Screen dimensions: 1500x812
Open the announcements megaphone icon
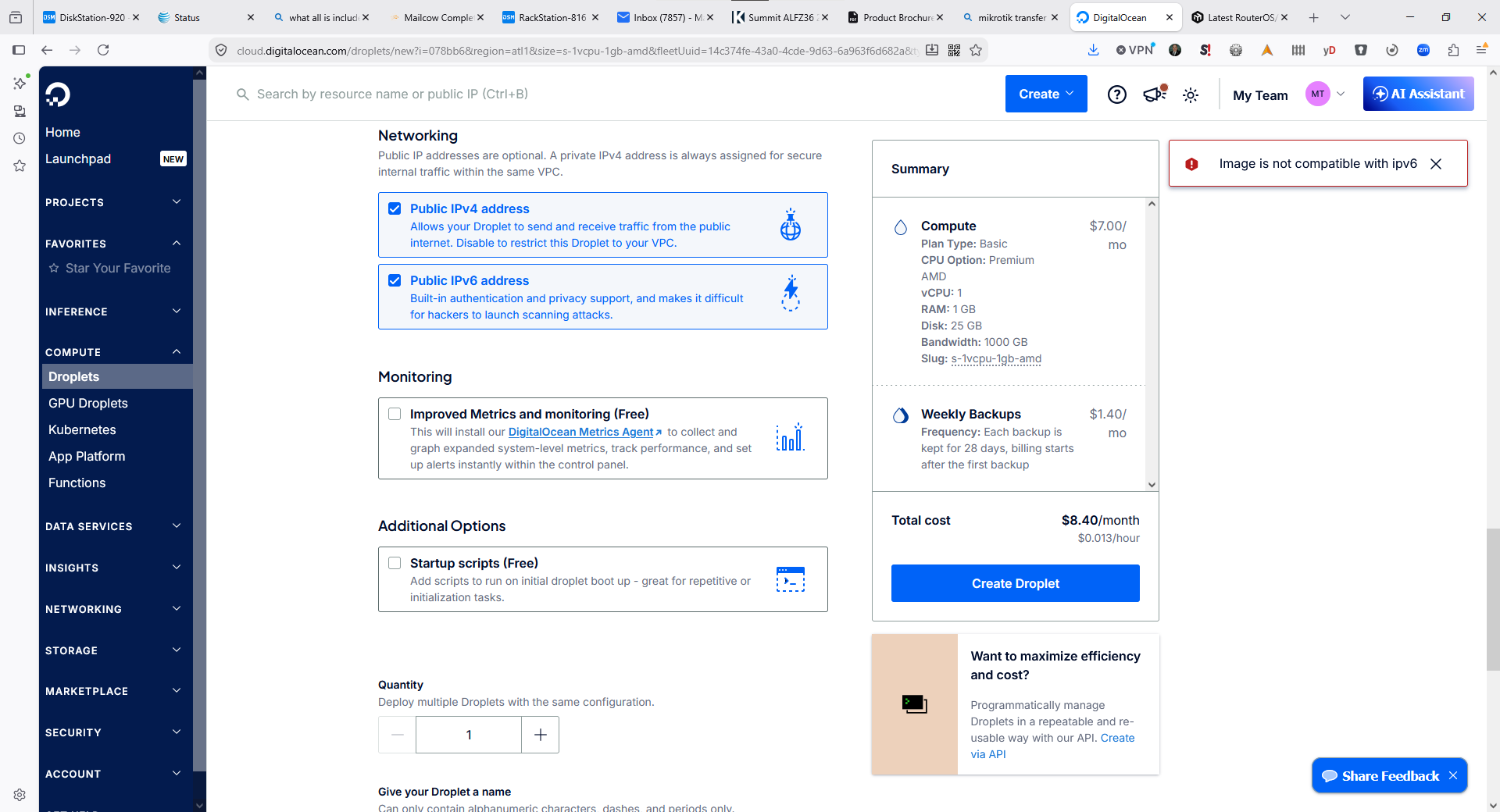coord(1155,94)
